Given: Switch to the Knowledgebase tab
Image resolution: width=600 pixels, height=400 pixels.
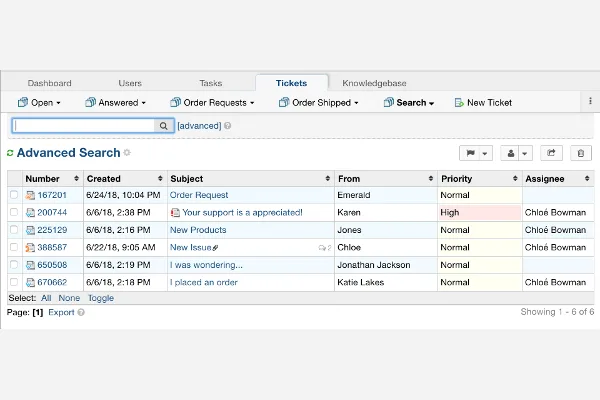Looking at the screenshot, I should point(374,83).
